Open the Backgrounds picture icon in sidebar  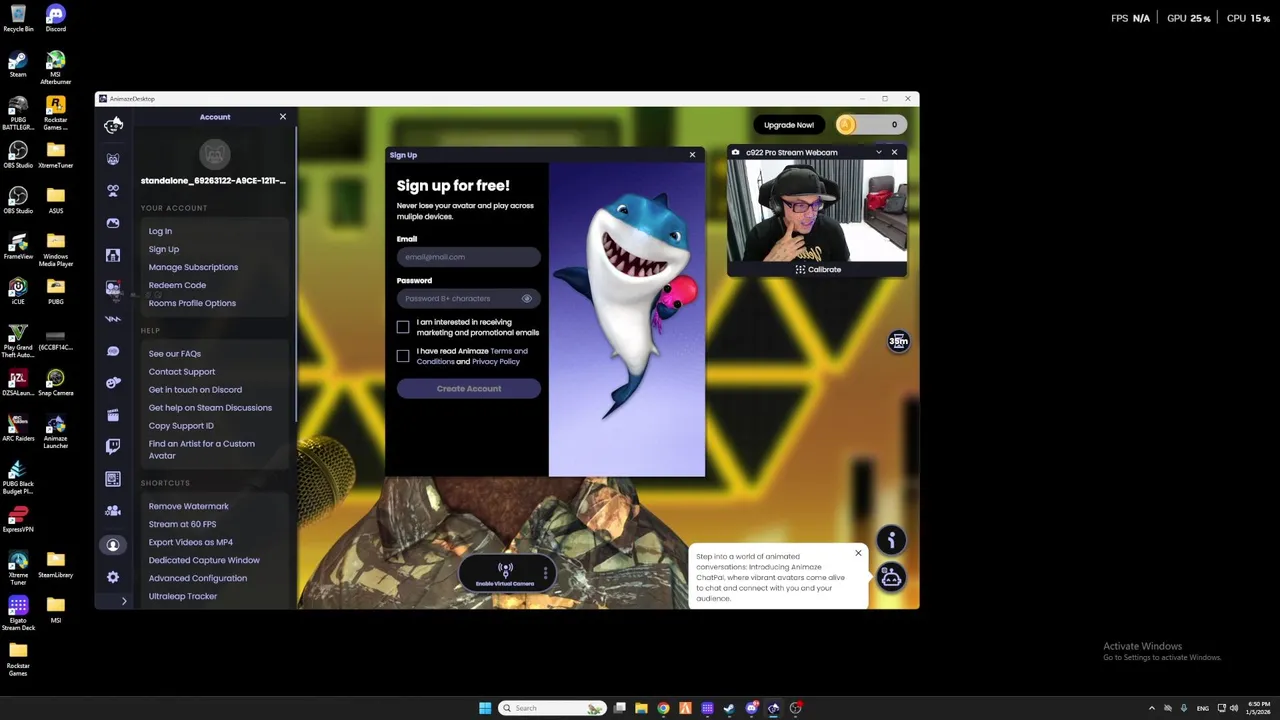pos(113,222)
